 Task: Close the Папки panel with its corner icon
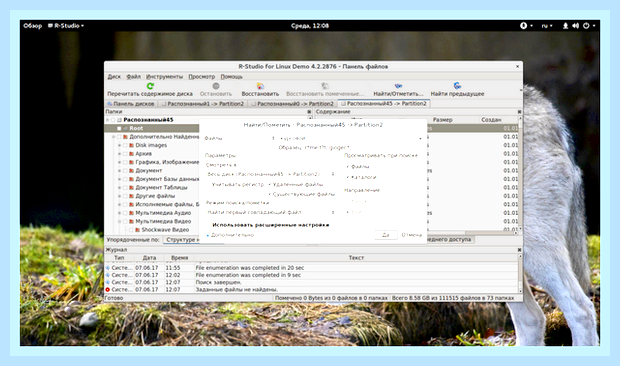pyautogui.click(x=309, y=112)
